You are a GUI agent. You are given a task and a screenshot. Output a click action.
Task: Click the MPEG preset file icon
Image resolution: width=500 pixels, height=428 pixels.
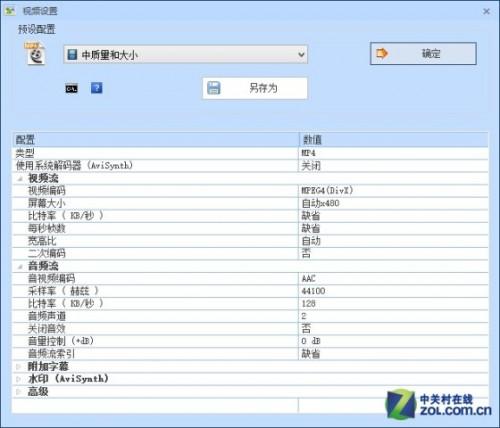35,53
